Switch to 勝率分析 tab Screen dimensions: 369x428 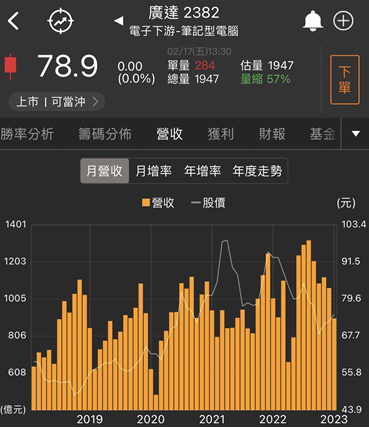click(x=27, y=134)
